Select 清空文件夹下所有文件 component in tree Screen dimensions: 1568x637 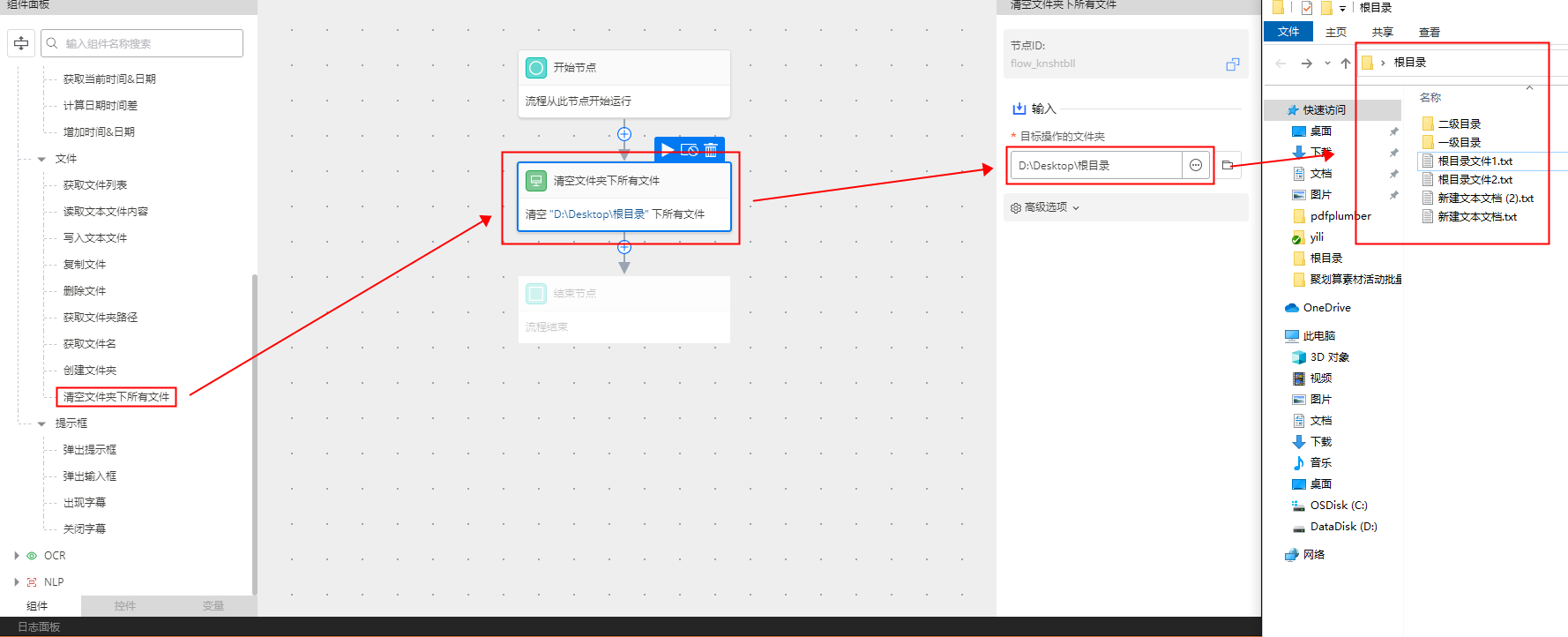click(116, 397)
